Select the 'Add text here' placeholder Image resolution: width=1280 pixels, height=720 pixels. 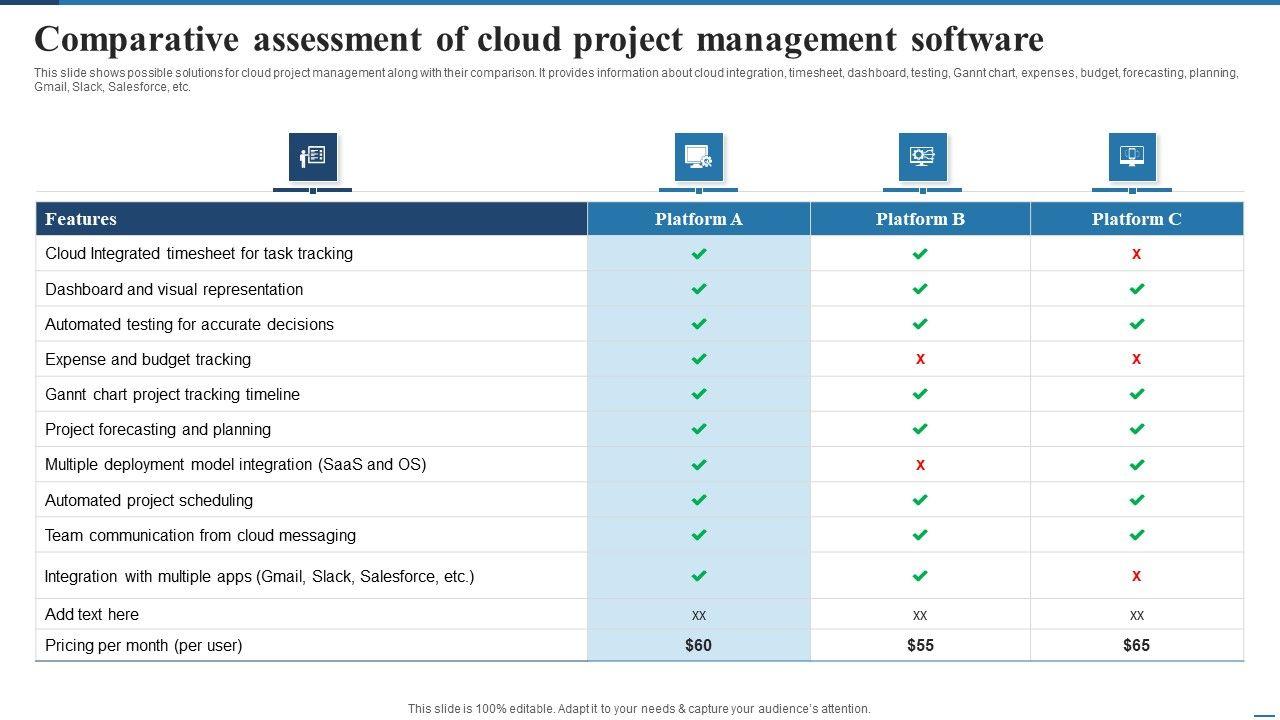pyautogui.click(x=92, y=614)
